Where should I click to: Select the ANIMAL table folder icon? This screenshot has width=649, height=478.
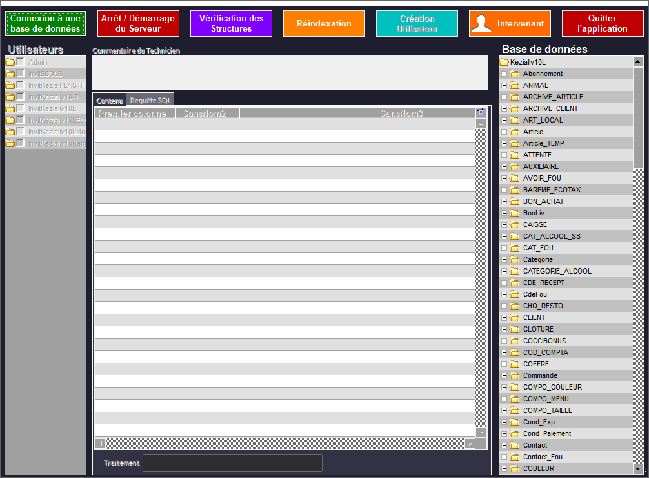[515, 85]
